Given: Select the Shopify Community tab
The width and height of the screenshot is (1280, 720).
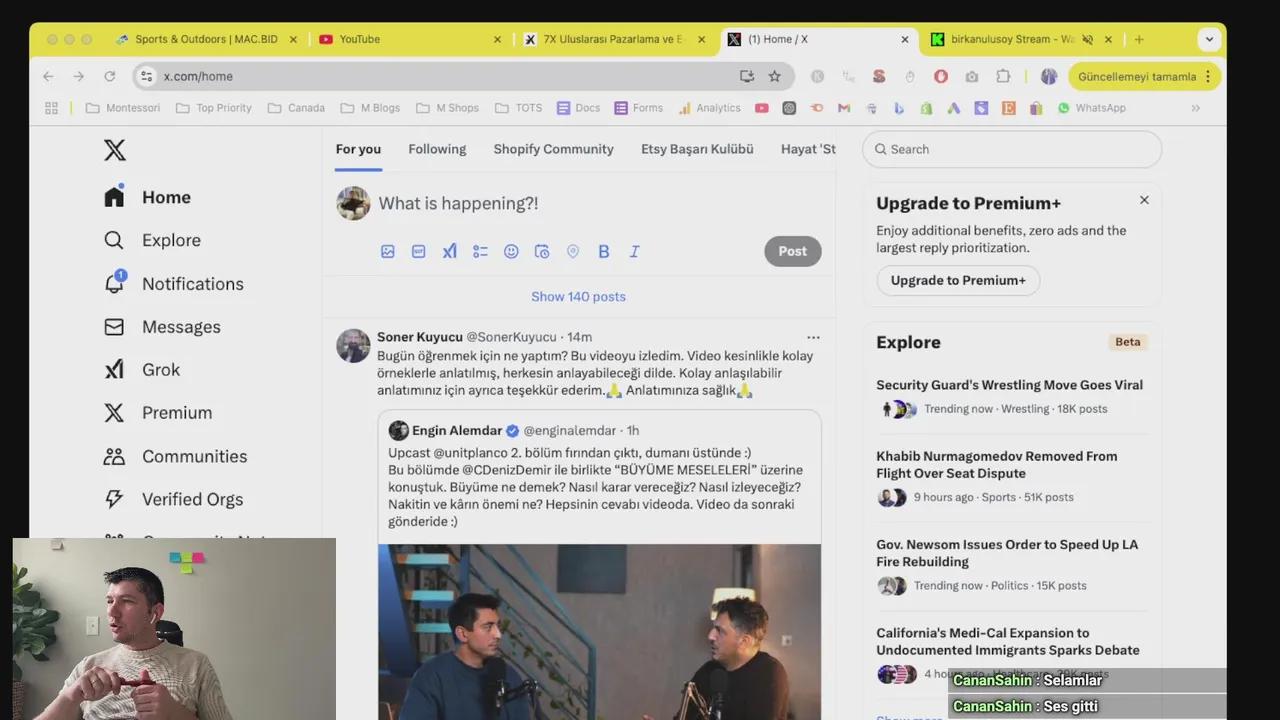Looking at the screenshot, I should pos(553,149).
